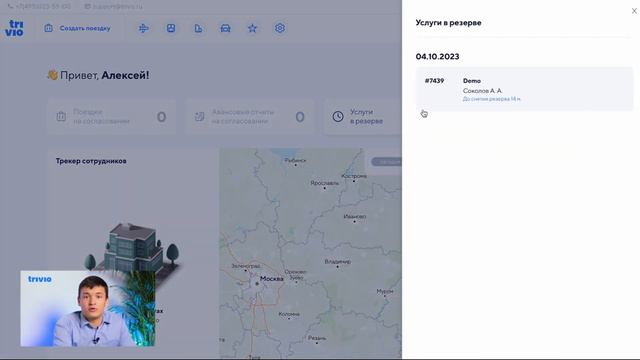The image size is (640, 360).
Task: Open 'Услуги в резерве' card
Action: click(363, 116)
